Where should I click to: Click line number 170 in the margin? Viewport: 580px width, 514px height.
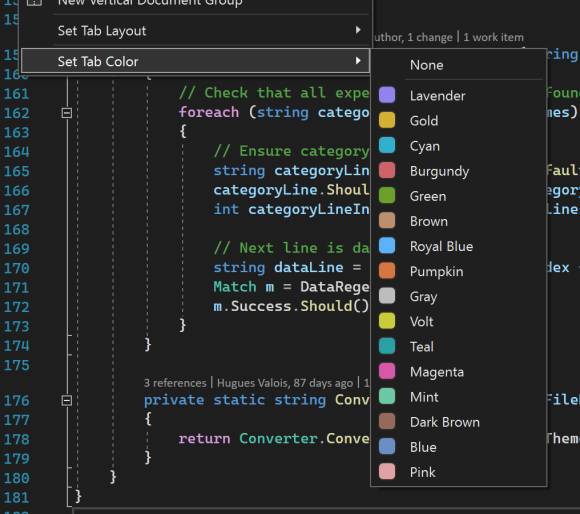(x=16, y=268)
